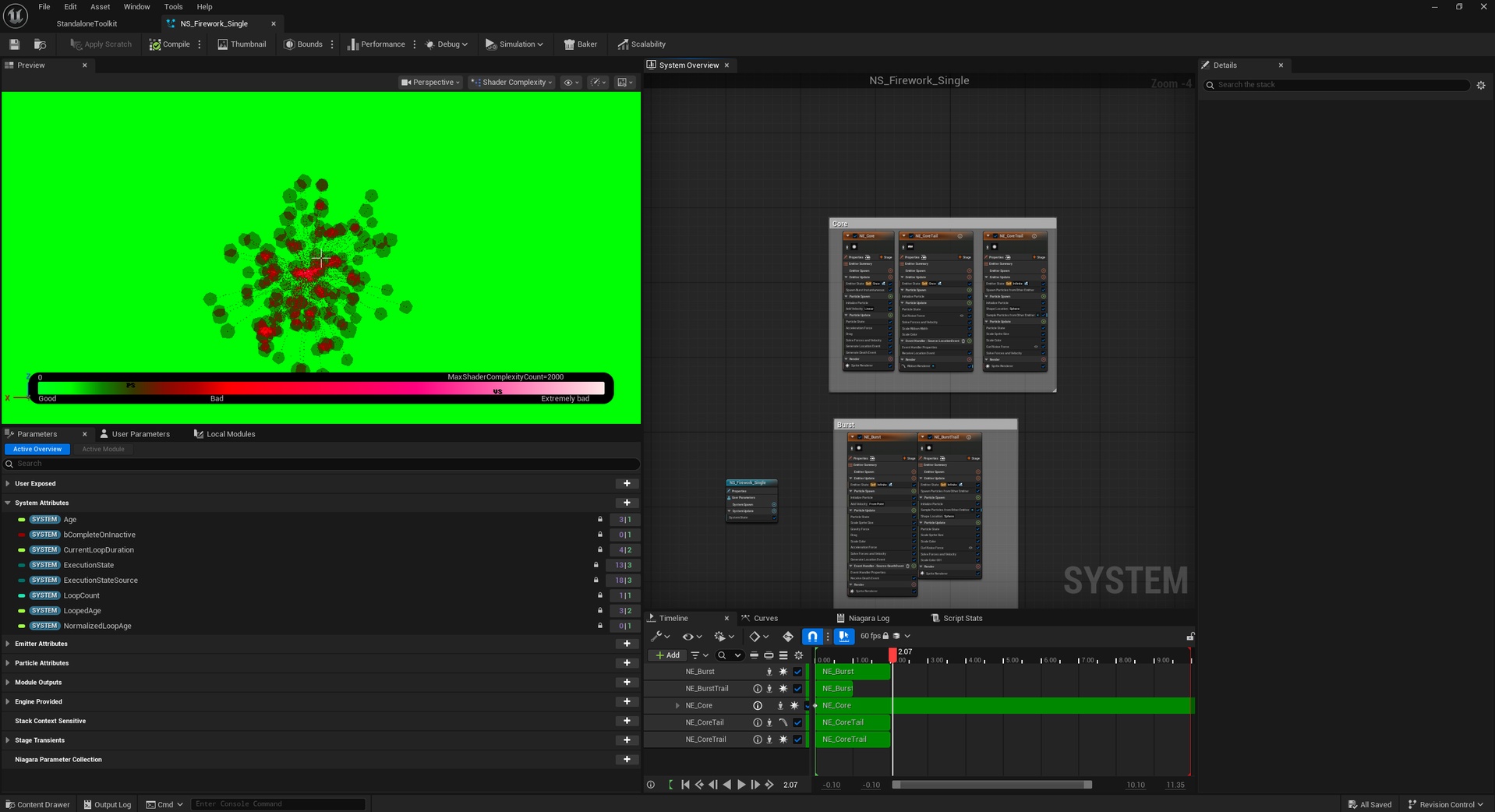Expand the User Exposed section
1495x812 pixels.
click(8, 484)
